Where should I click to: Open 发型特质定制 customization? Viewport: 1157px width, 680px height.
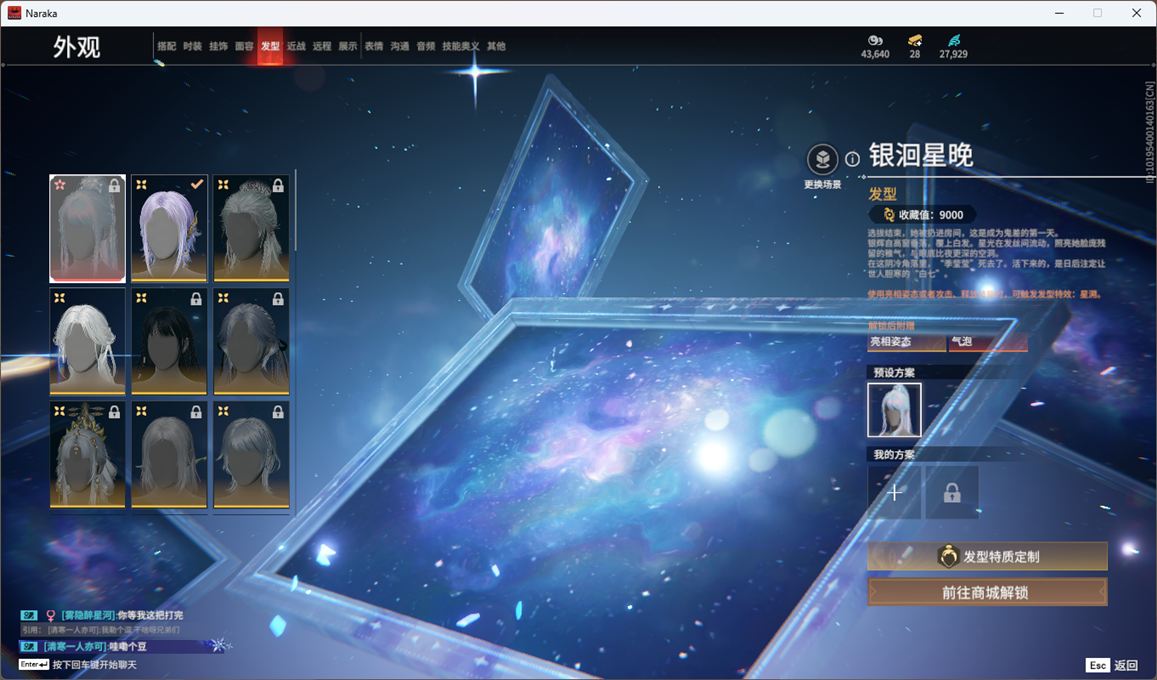(x=987, y=557)
